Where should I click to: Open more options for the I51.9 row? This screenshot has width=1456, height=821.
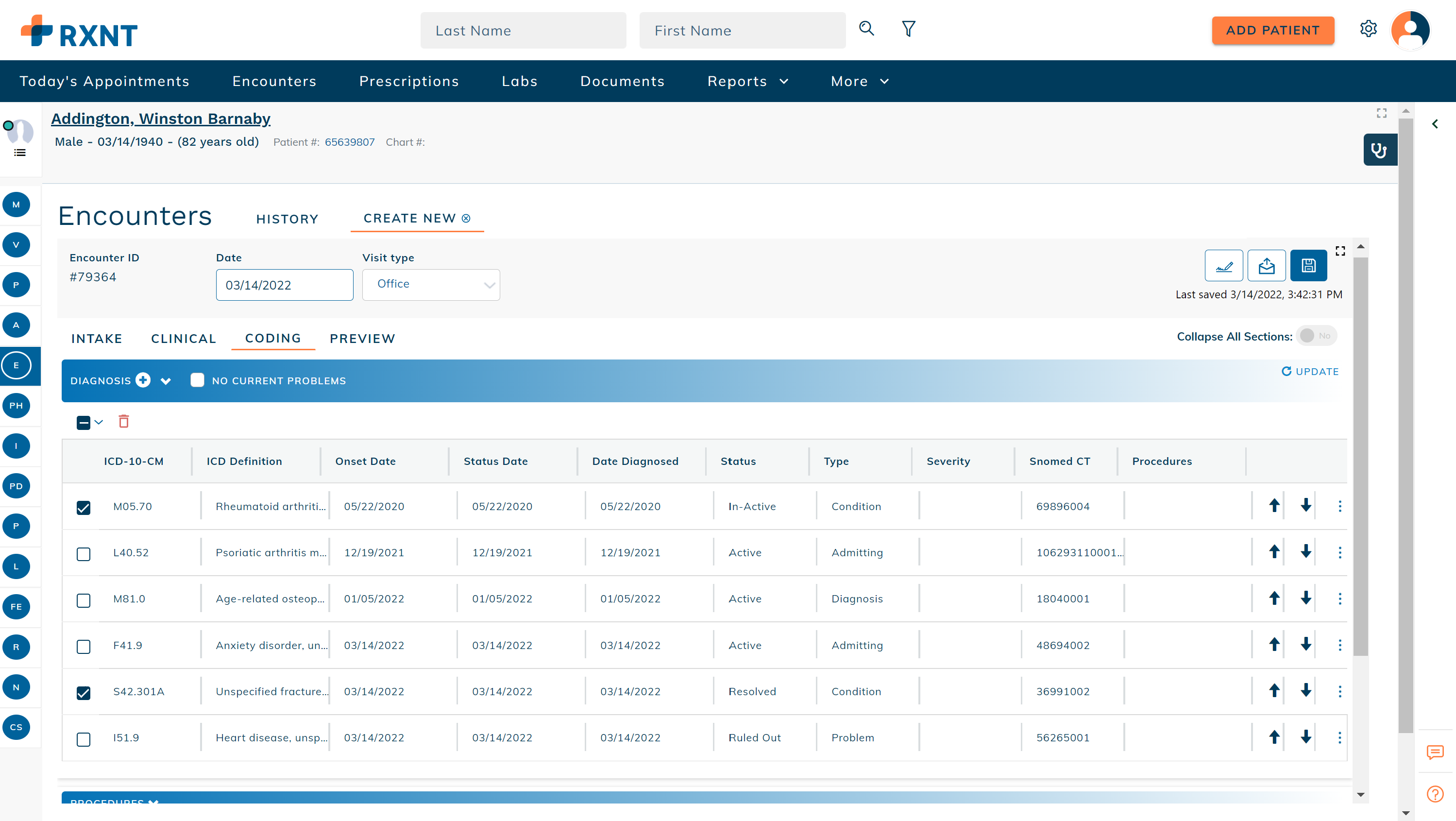click(x=1339, y=737)
